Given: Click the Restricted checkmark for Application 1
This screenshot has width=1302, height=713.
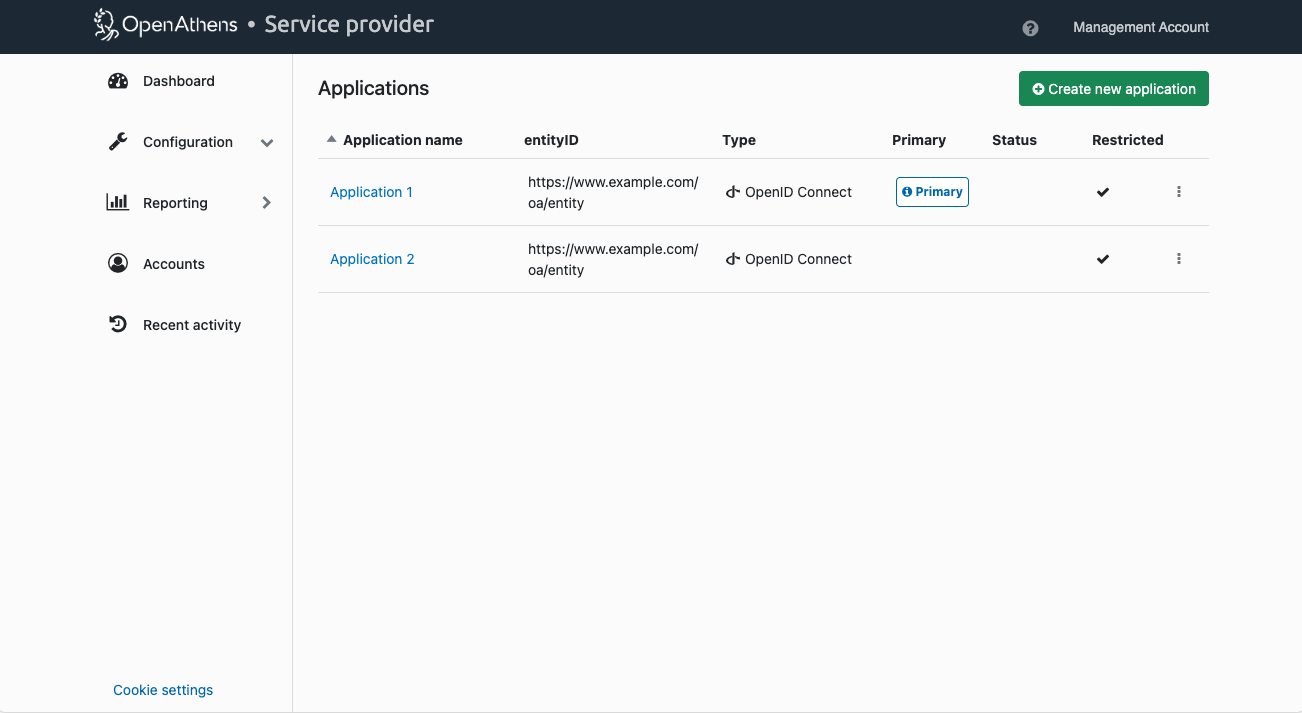Looking at the screenshot, I should tap(1103, 192).
